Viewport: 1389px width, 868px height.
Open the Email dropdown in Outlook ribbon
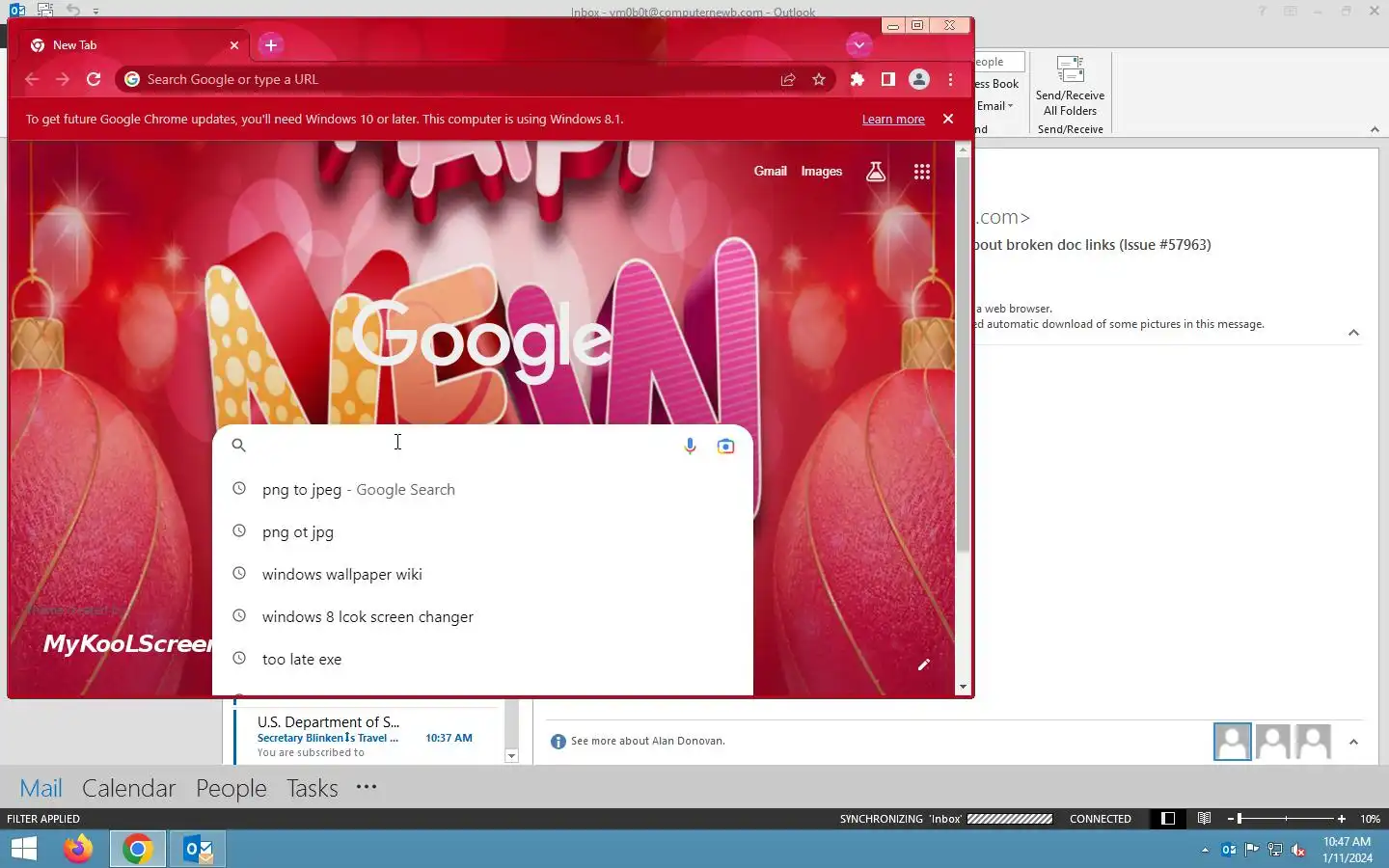pos(995,106)
